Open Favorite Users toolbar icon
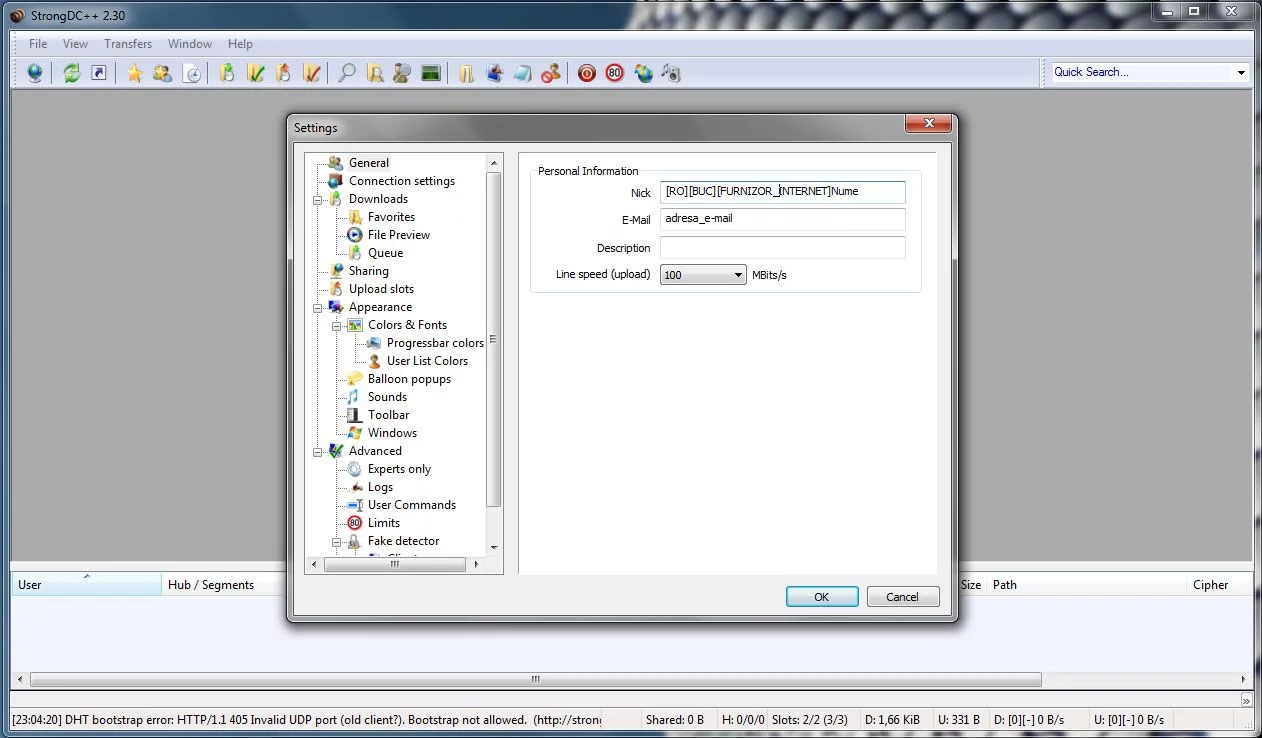Screen dimensions: 1262x738 [x=162, y=73]
